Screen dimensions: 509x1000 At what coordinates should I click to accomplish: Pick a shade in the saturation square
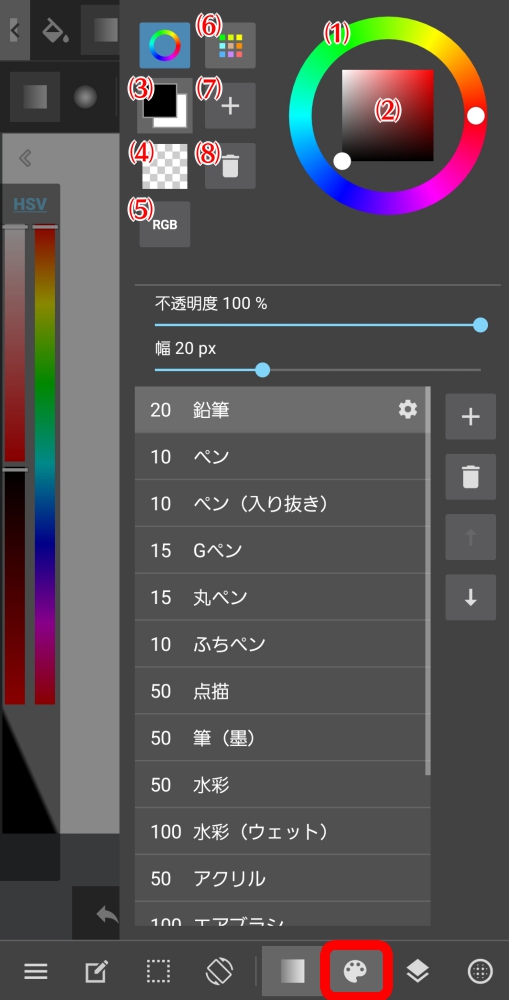[387, 115]
